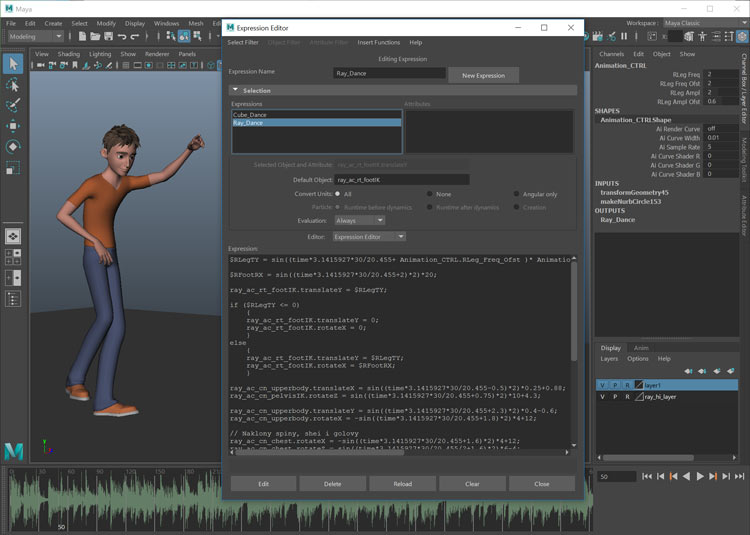Collapse the Selection section
The width and height of the screenshot is (750, 535).
pyautogui.click(x=235, y=91)
